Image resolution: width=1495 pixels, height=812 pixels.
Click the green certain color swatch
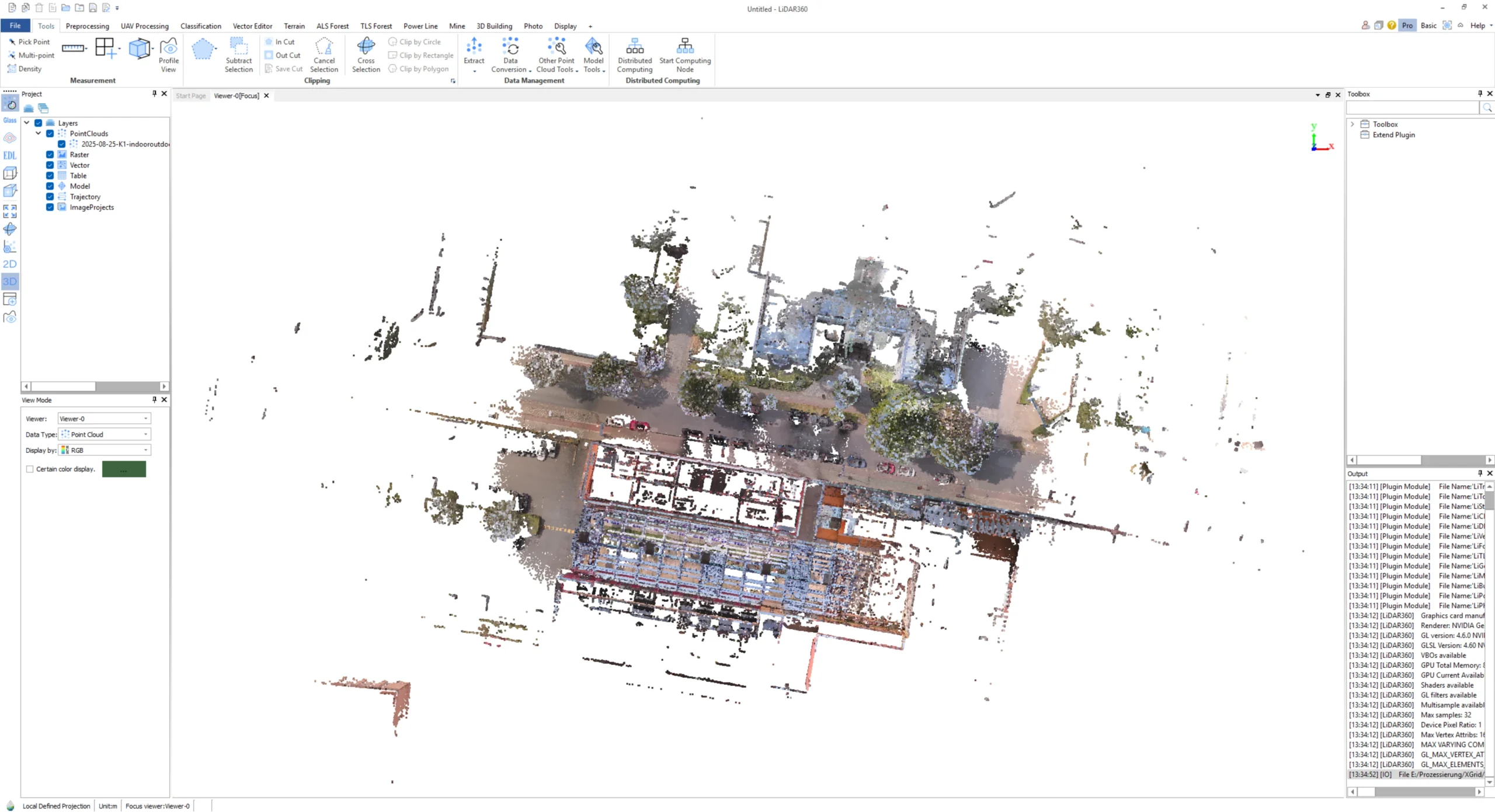pyautogui.click(x=124, y=469)
